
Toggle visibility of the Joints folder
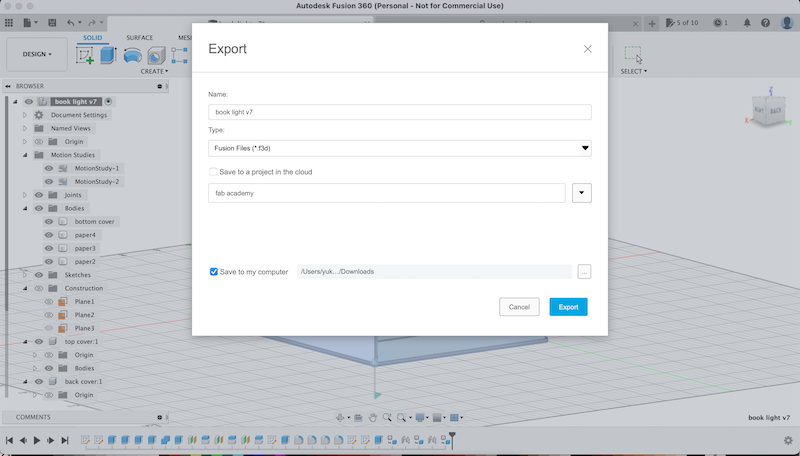pyautogui.click(x=39, y=195)
